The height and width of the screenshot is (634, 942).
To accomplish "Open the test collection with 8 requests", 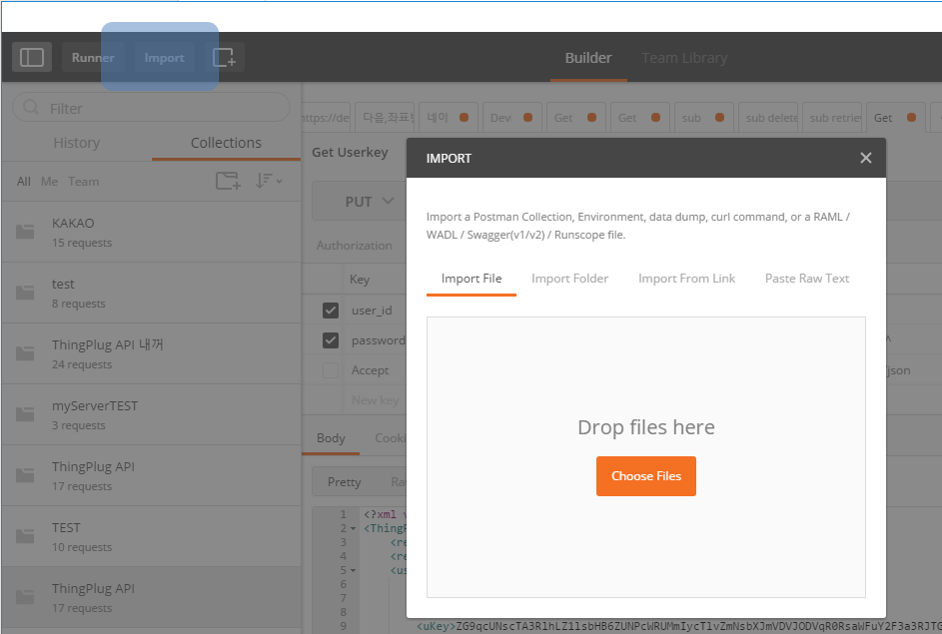I will click(x=151, y=293).
